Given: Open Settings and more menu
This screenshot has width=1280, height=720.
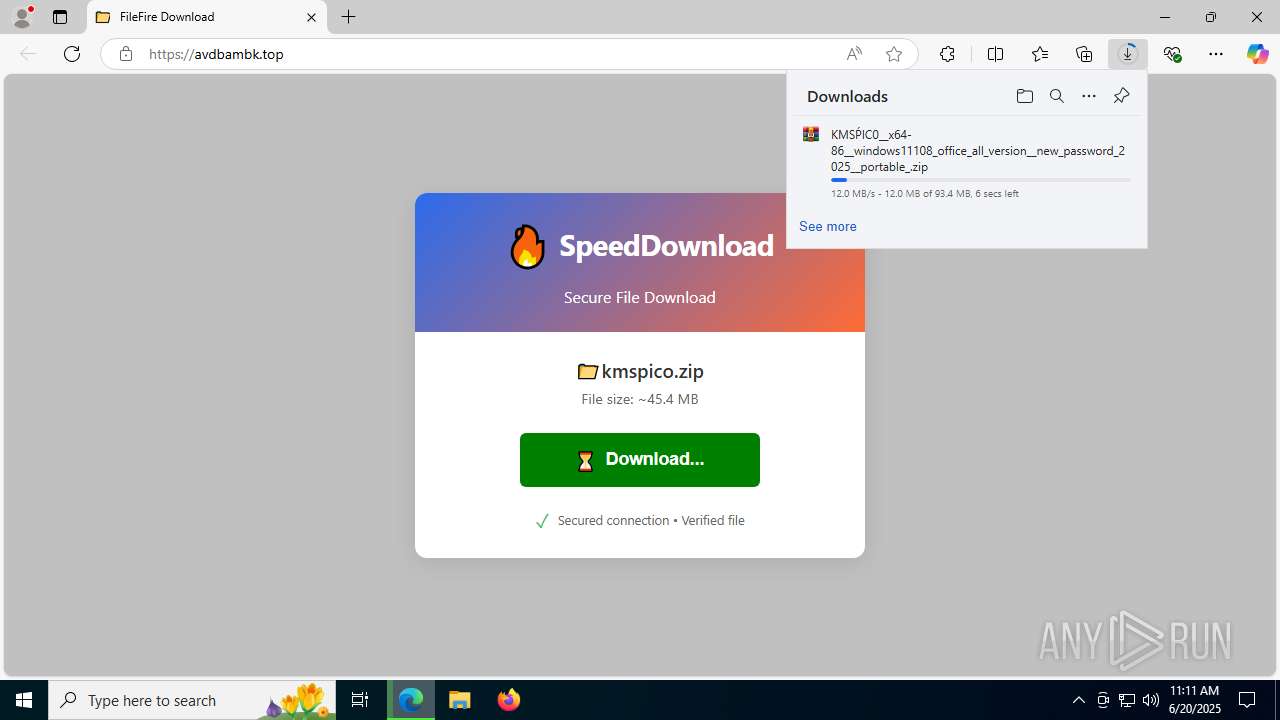Looking at the screenshot, I should (1216, 54).
